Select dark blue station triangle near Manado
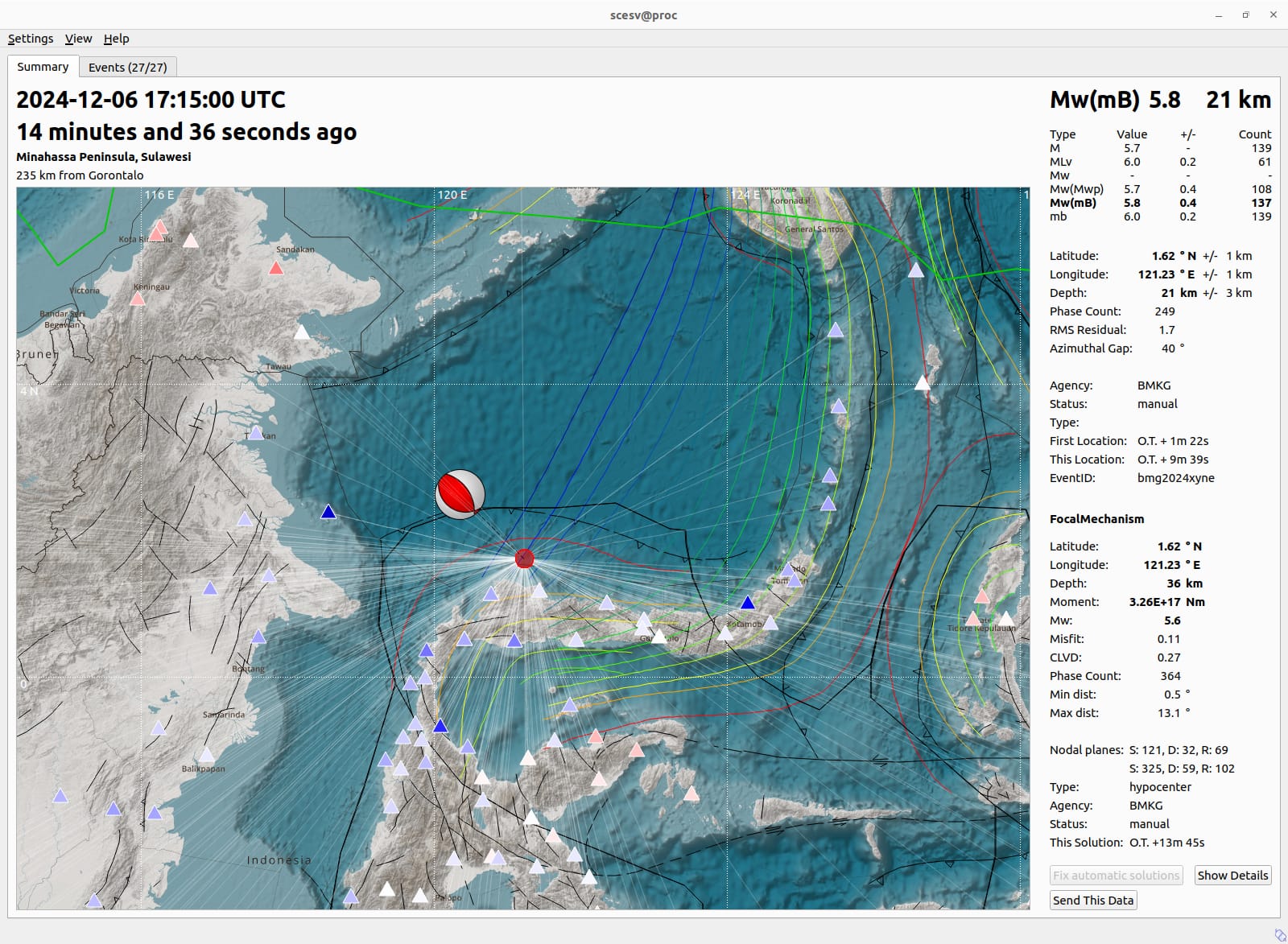This screenshot has width=1288, height=944. click(748, 603)
